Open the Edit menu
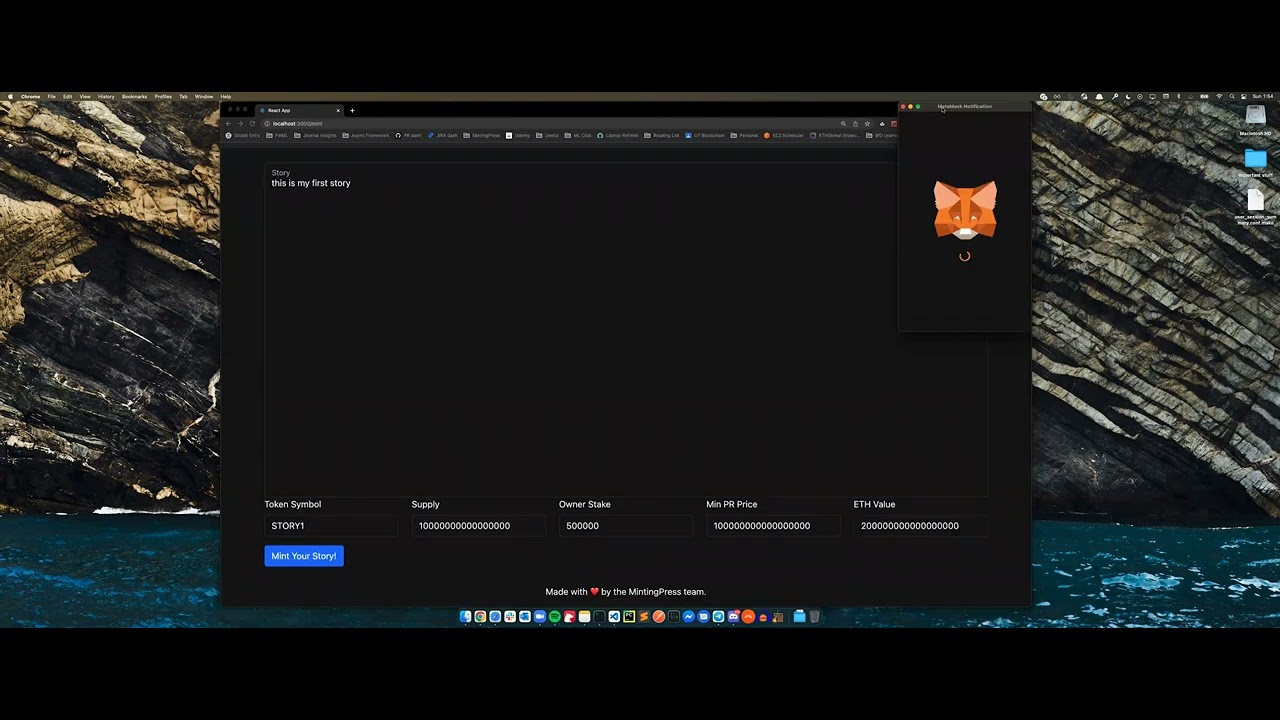The image size is (1280, 720). click(x=67, y=97)
